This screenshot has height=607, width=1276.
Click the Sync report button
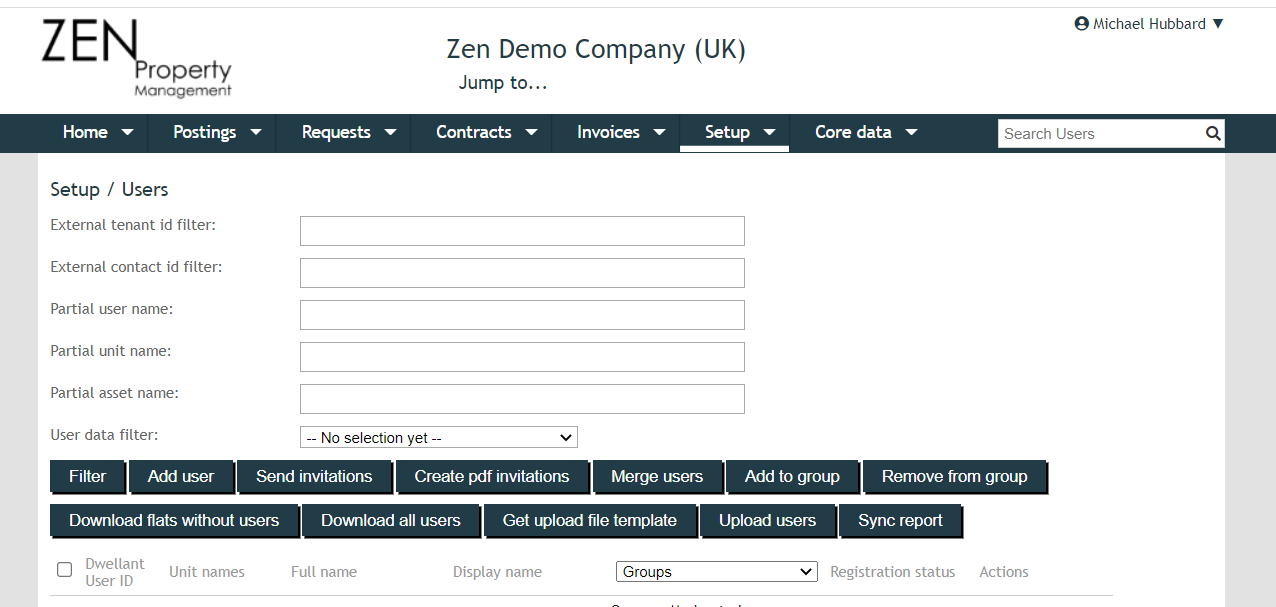pyautogui.click(x=900, y=520)
